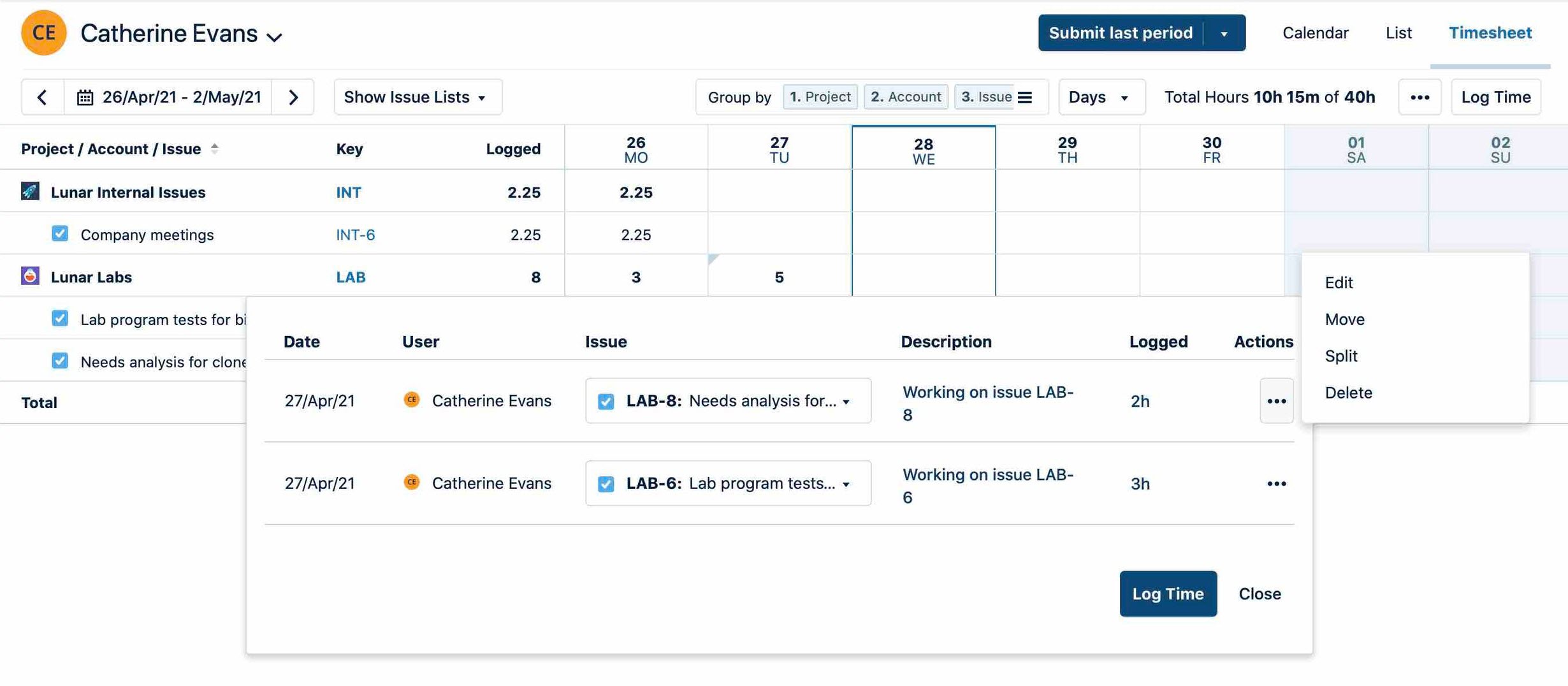Open the Show Issue Lists dropdown

point(417,97)
